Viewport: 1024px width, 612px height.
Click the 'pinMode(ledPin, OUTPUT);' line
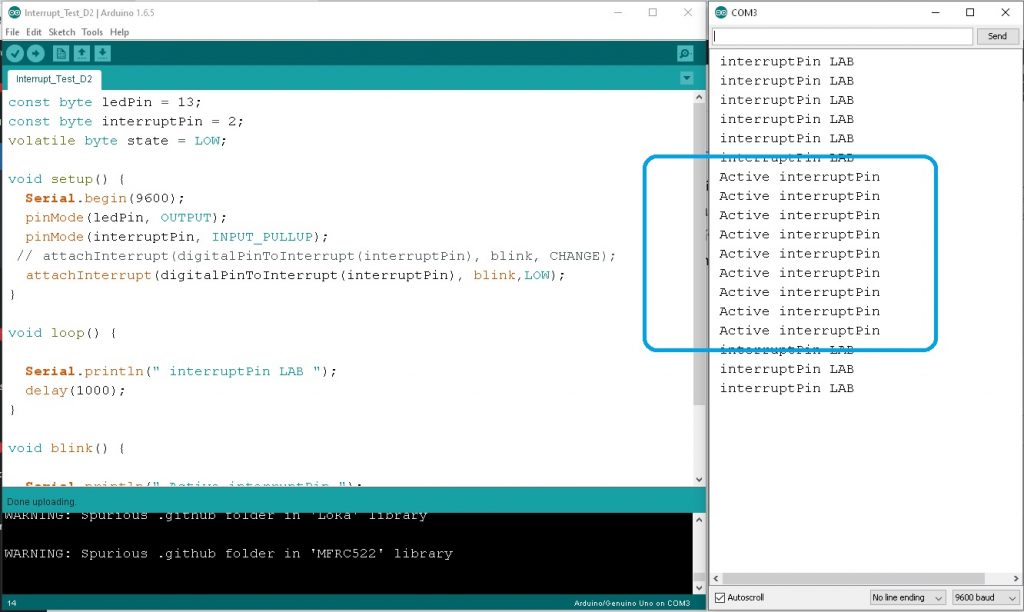(125, 217)
